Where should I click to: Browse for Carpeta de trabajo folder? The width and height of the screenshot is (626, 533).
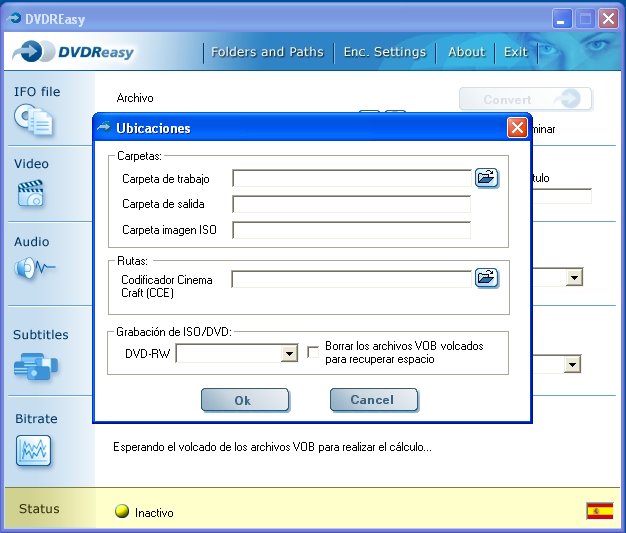click(x=486, y=178)
